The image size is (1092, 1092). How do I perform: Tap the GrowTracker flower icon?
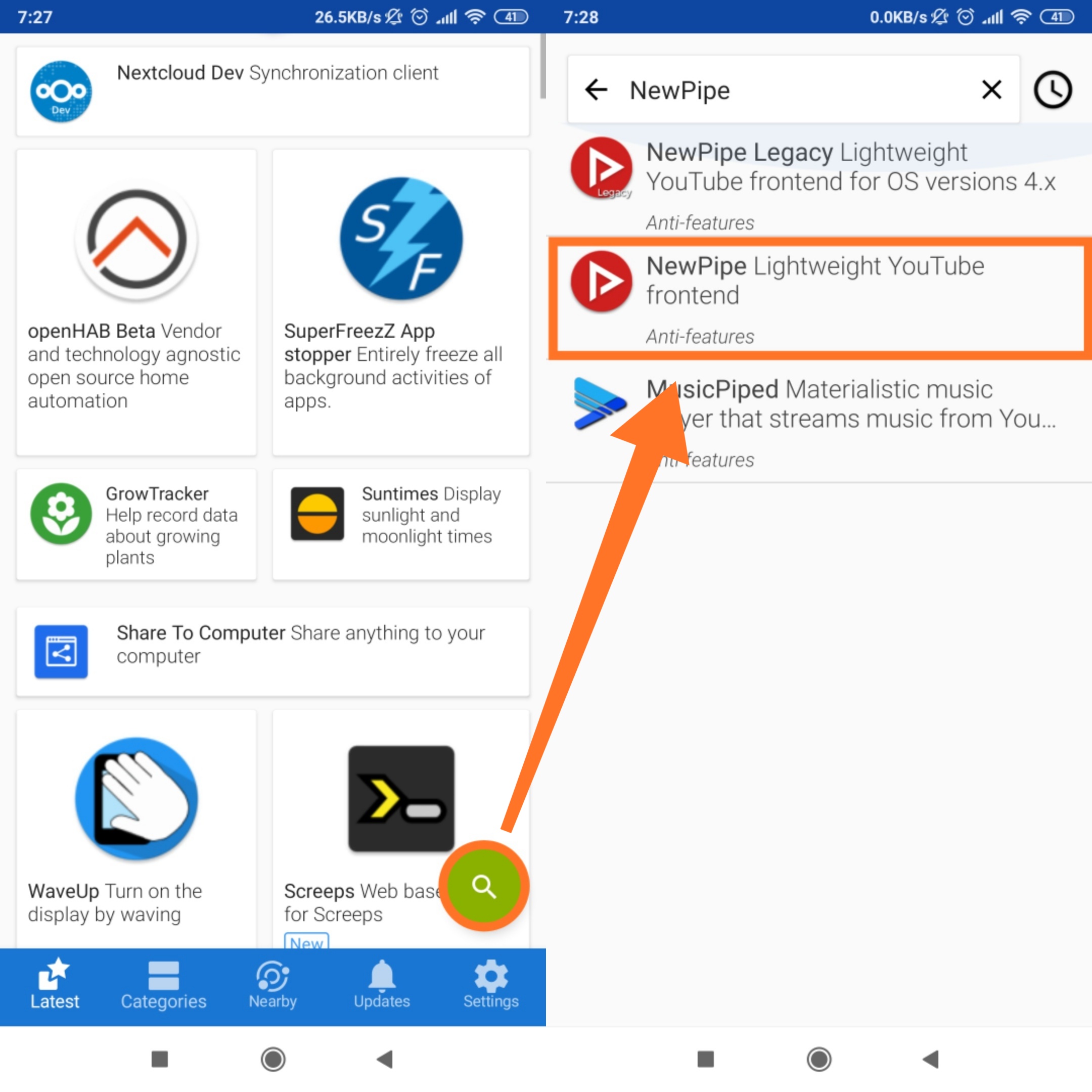(x=61, y=514)
